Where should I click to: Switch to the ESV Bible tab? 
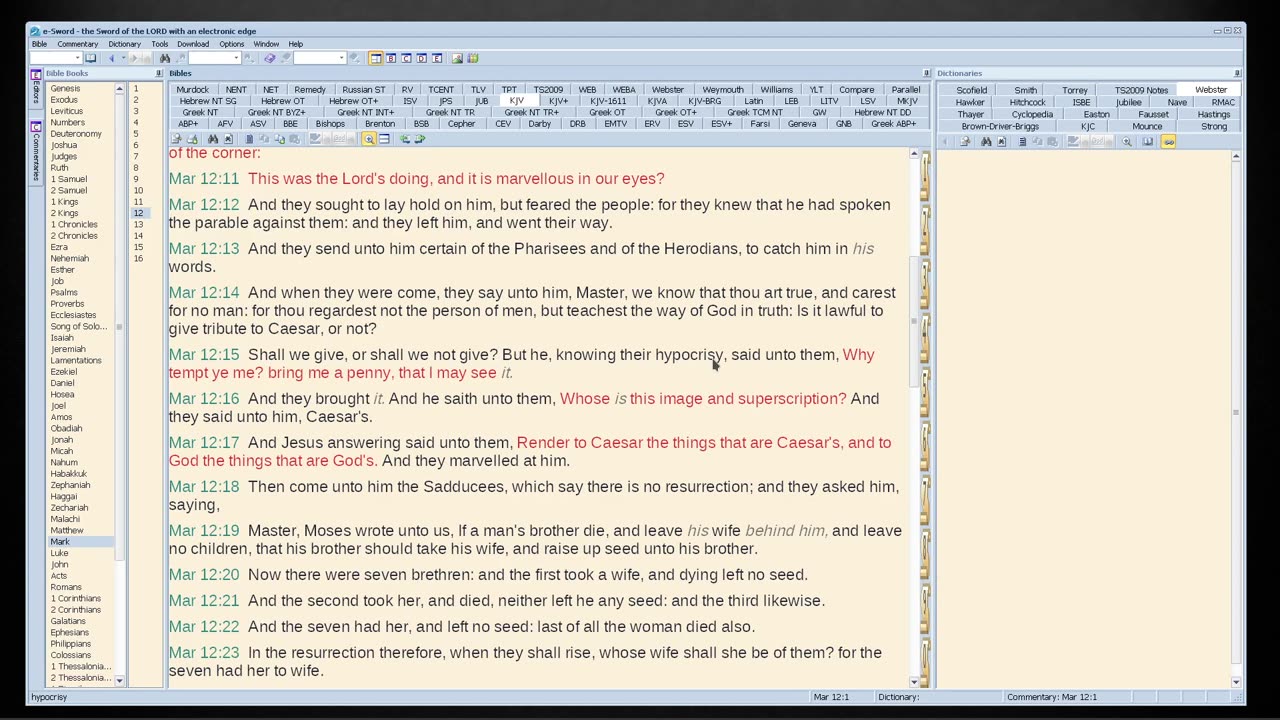(x=685, y=124)
